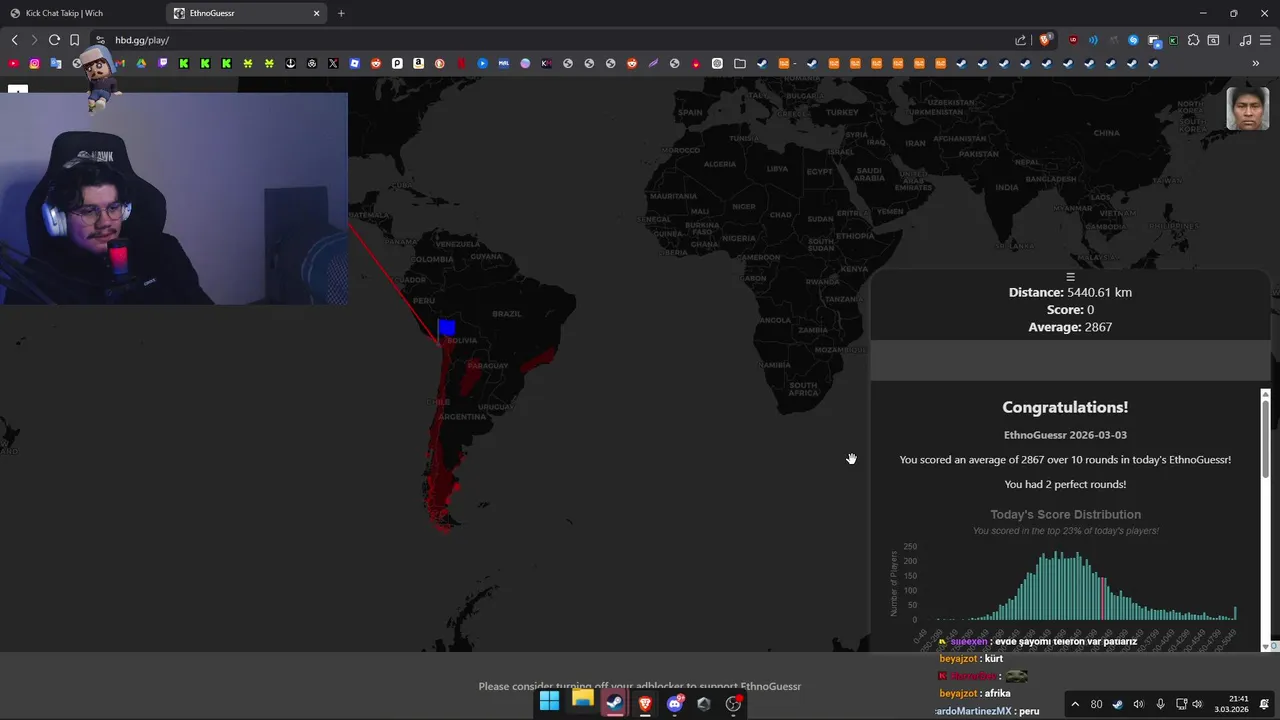Open site settings icon in address bar
1280x720 pixels.
point(100,40)
